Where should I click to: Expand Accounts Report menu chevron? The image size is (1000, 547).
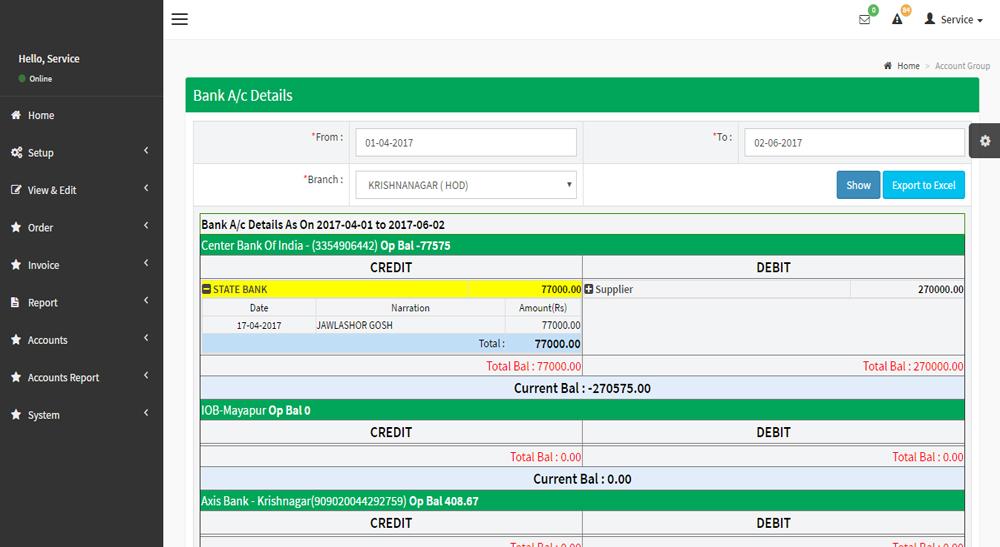[146, 376]
